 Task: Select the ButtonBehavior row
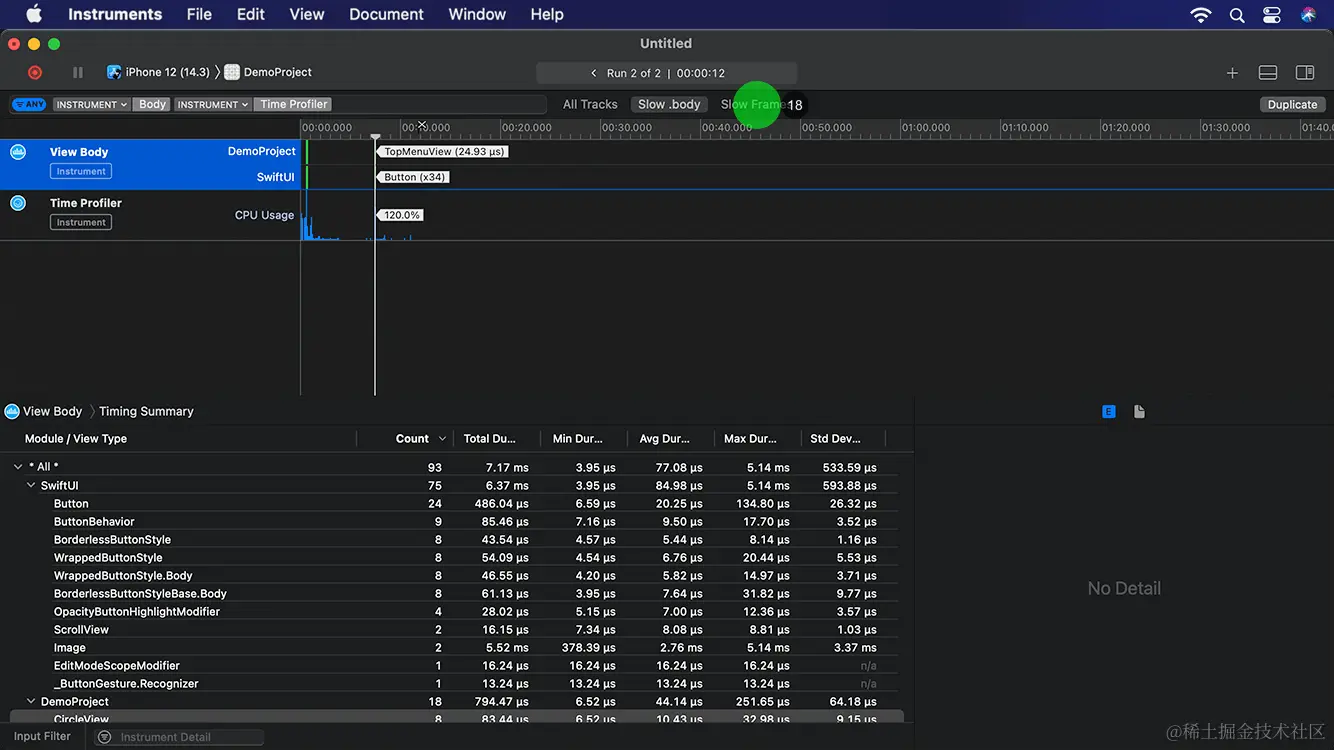(456, 521)
